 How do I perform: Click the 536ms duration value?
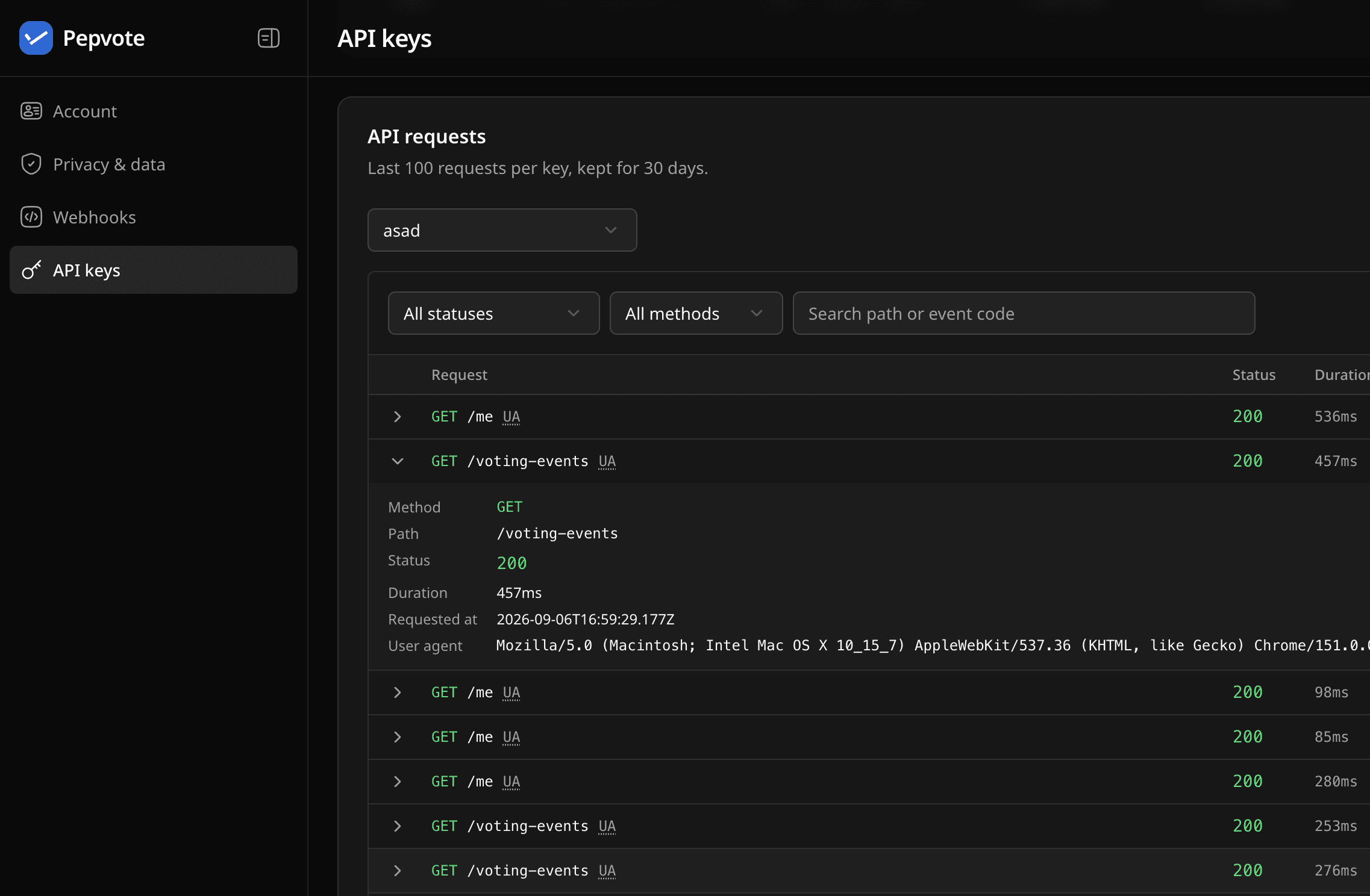pyautogui.click(x=1336, y=417)
